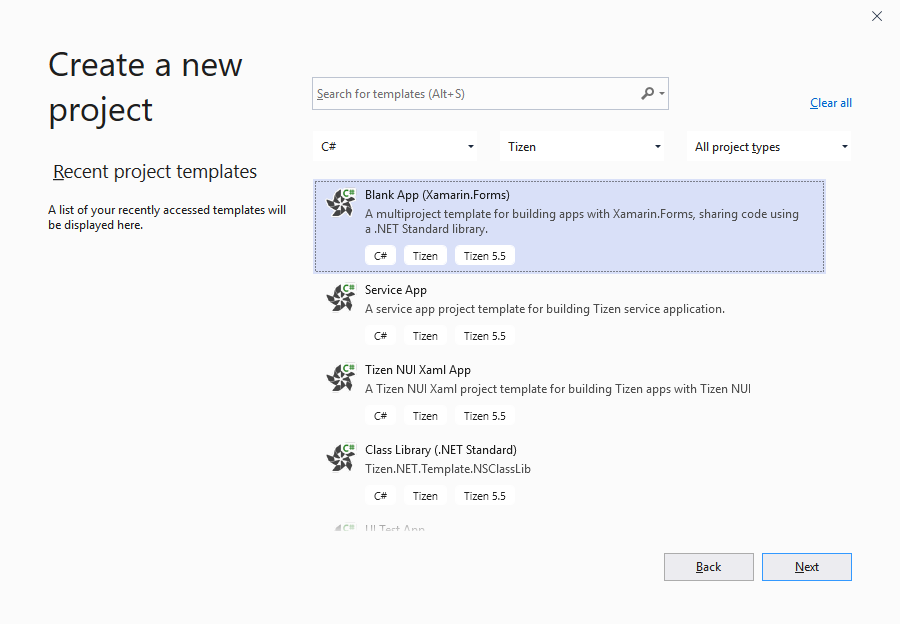Click the Class Library (.NET Standard) icon
The height and width of the screenshot is (624, 900).
[341, 458]
